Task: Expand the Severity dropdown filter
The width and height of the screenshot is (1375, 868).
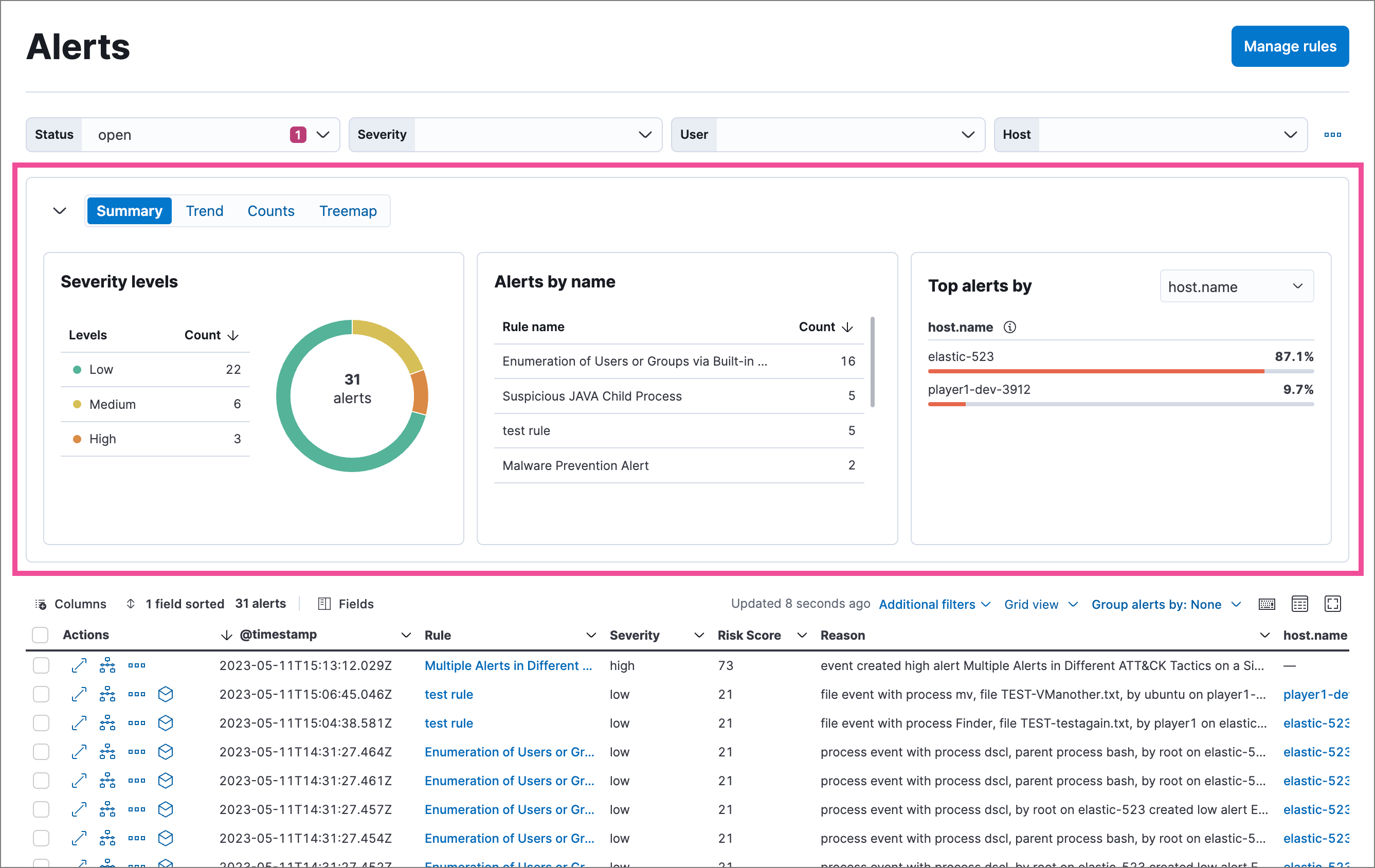Action: tap(646, 134)
